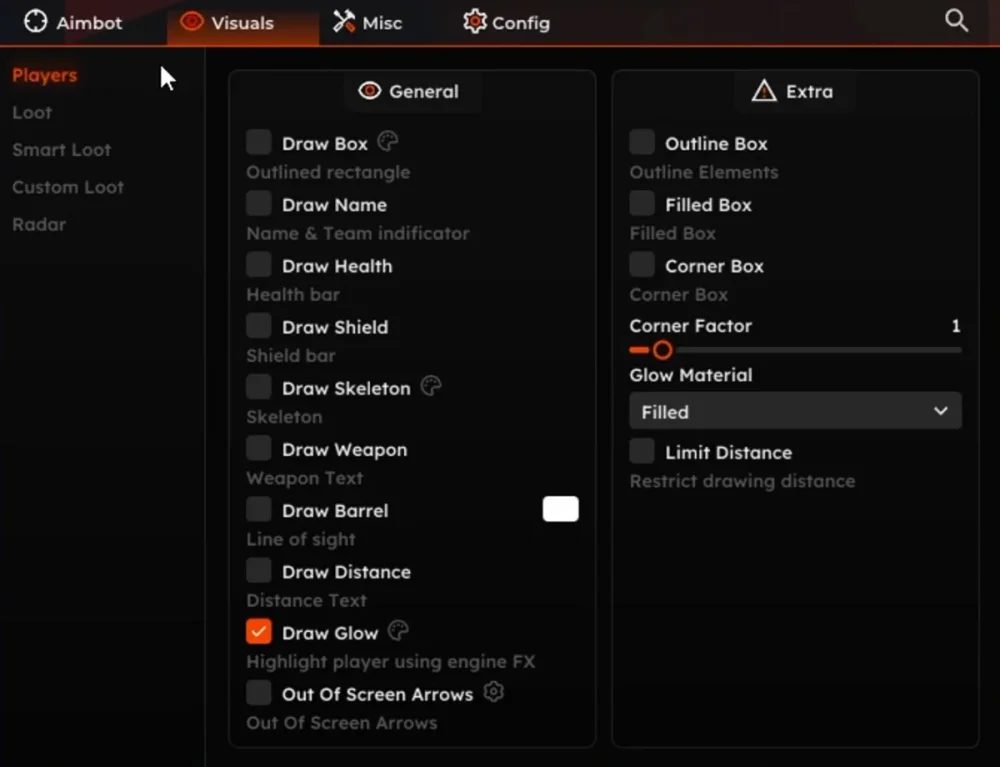Click the Corner Factor slider handle

(662, 350)
